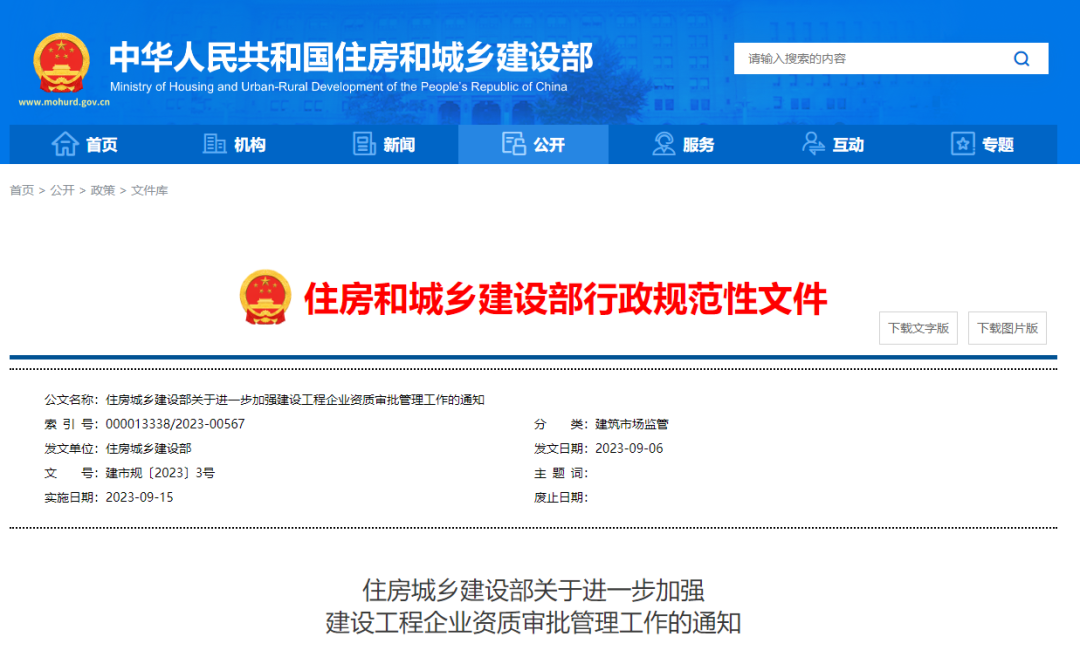Image resolution: width=1080 pixels, height=664 pixels.
Task: Click the document icon beside 公开
Action: (x=514, y=144)
